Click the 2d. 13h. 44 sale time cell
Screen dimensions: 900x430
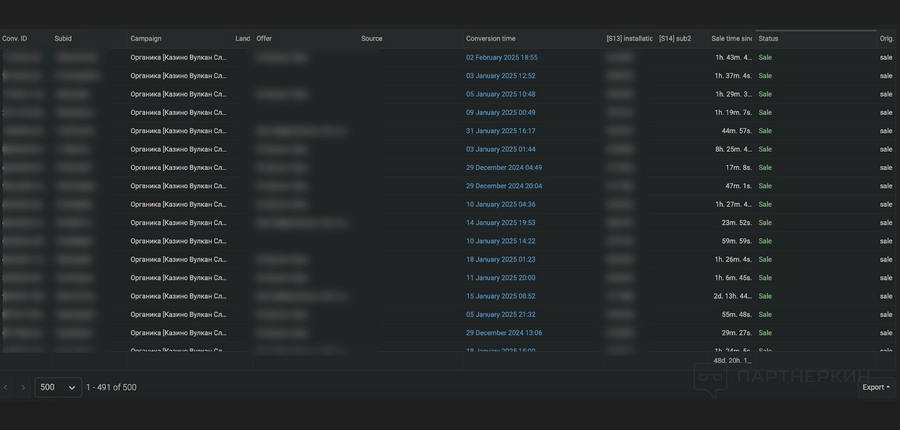tap(732, 296)
